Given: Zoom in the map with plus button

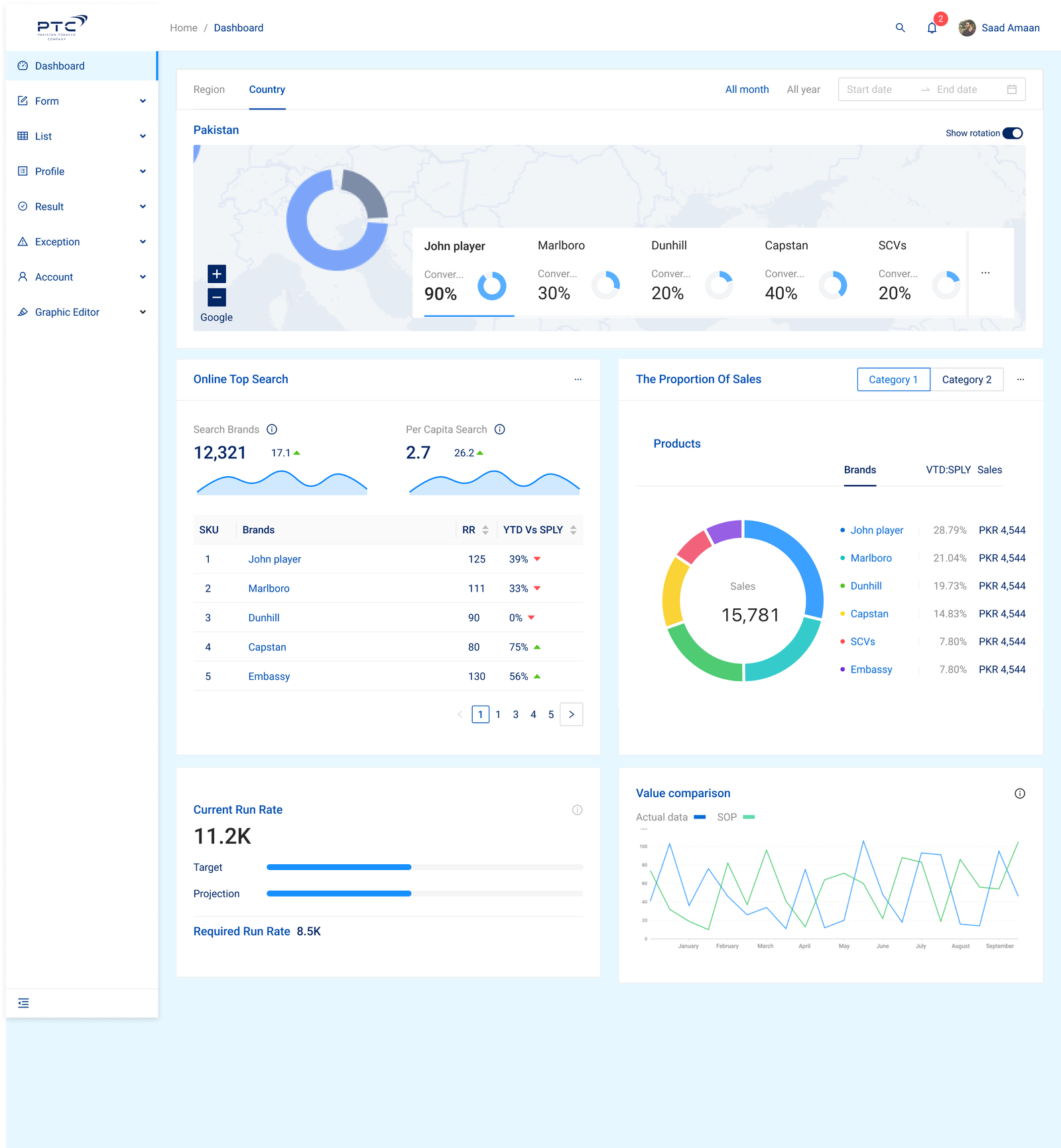Looking at the screenshot, I should click(x=217, y=274).
